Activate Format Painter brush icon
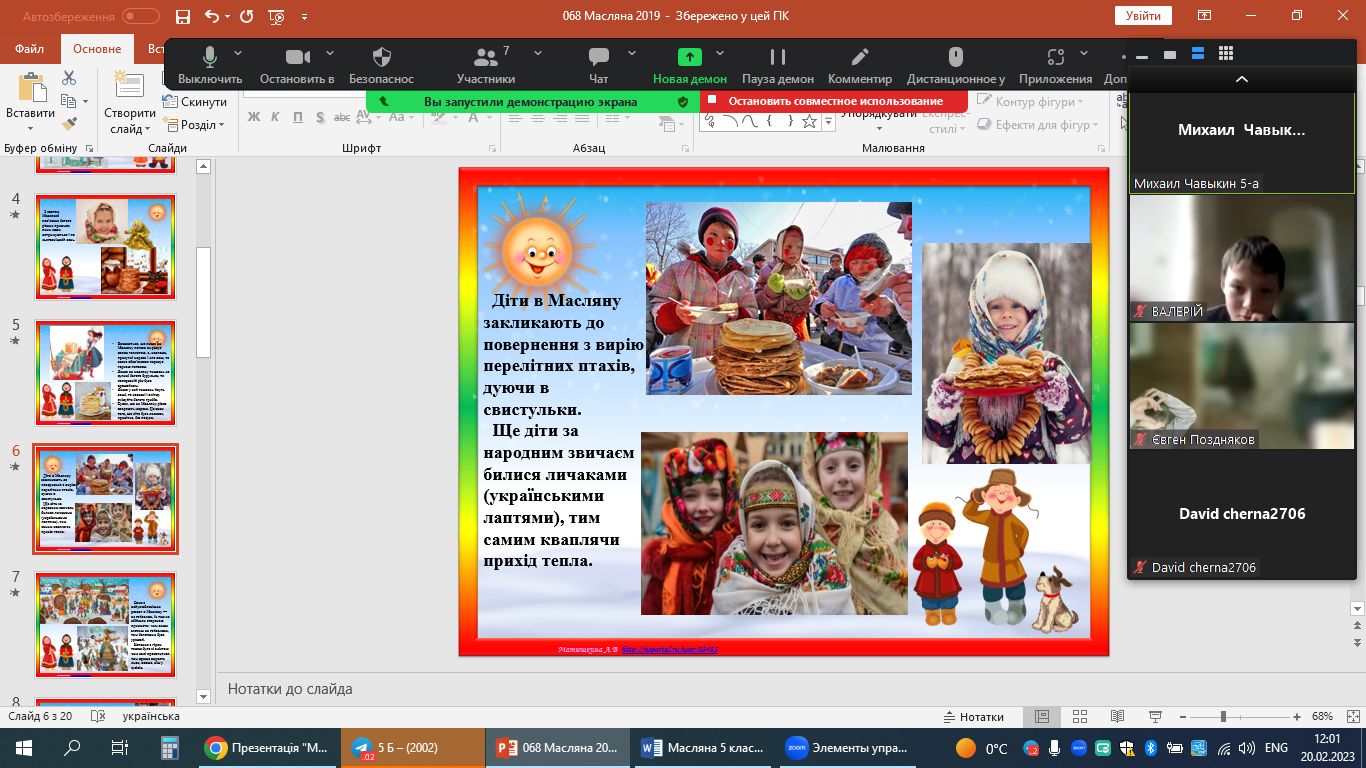 click(69, 124)
